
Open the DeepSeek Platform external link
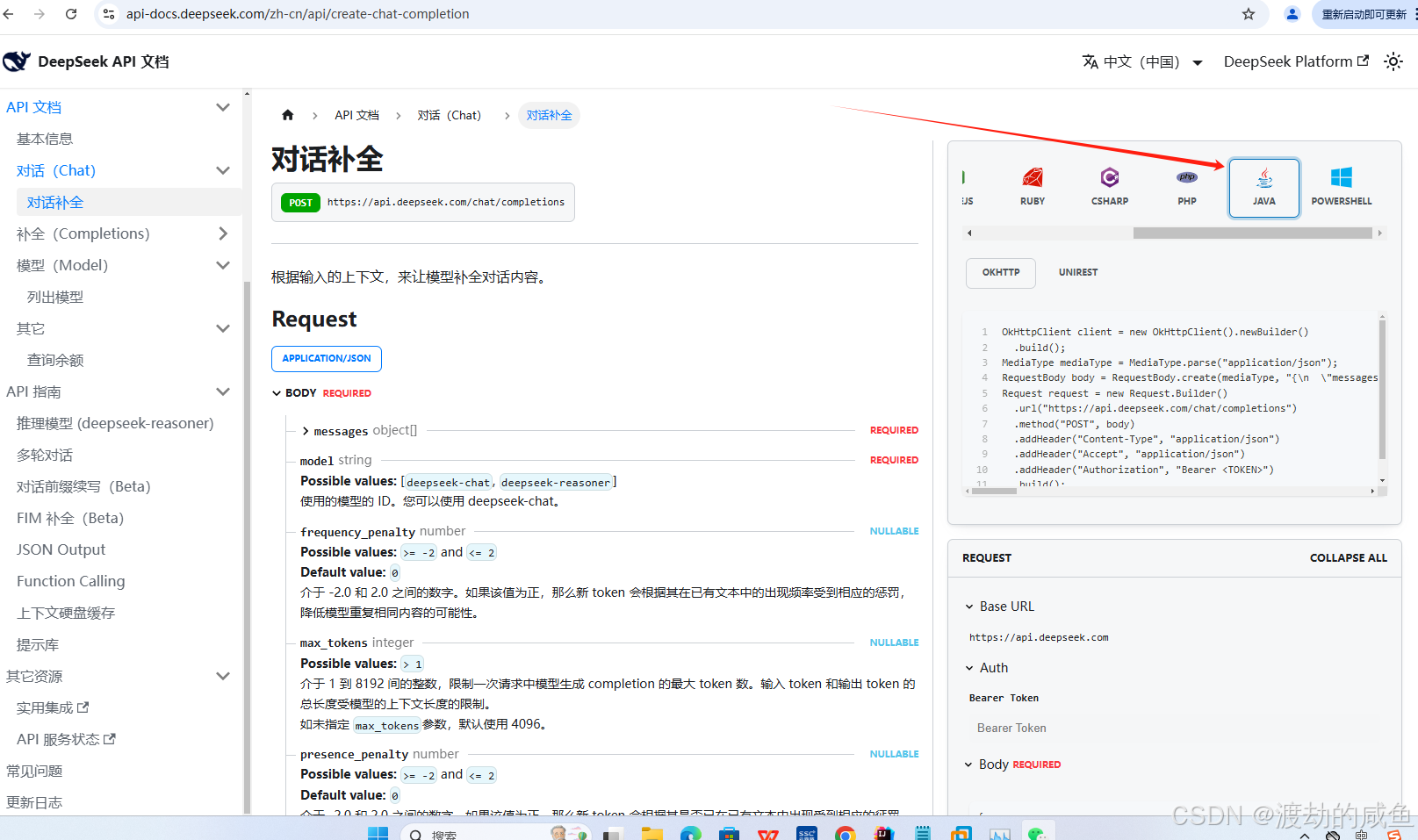pyautogui.click(x=1296, y=61)
